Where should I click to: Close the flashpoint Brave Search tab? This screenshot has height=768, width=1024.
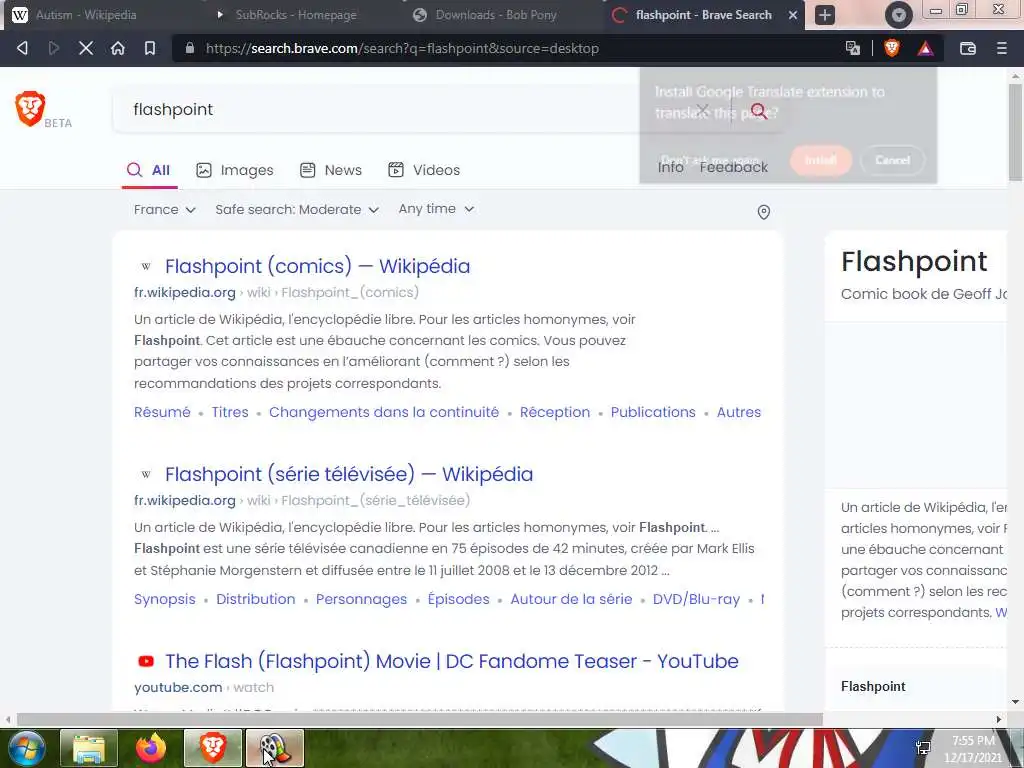click(793, 15)
